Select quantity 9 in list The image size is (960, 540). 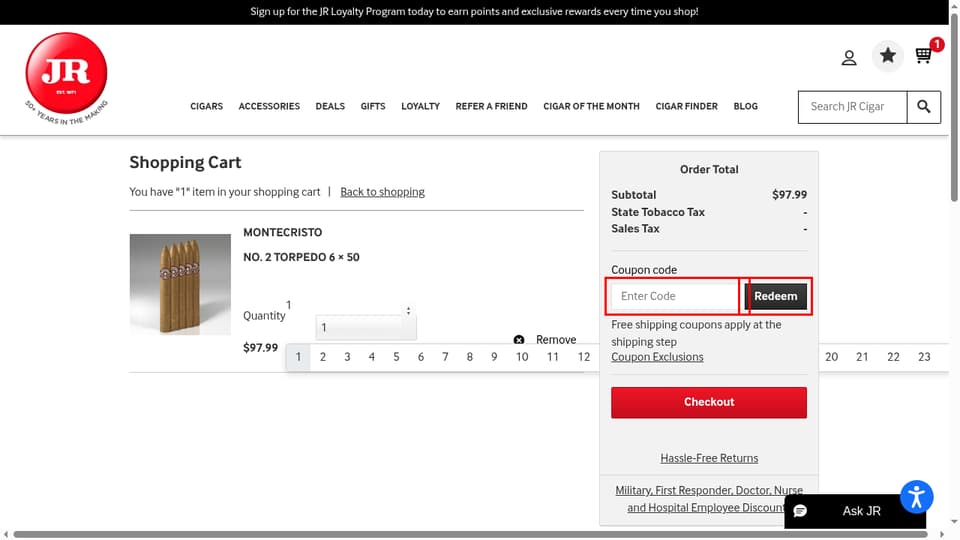[494, 357]
